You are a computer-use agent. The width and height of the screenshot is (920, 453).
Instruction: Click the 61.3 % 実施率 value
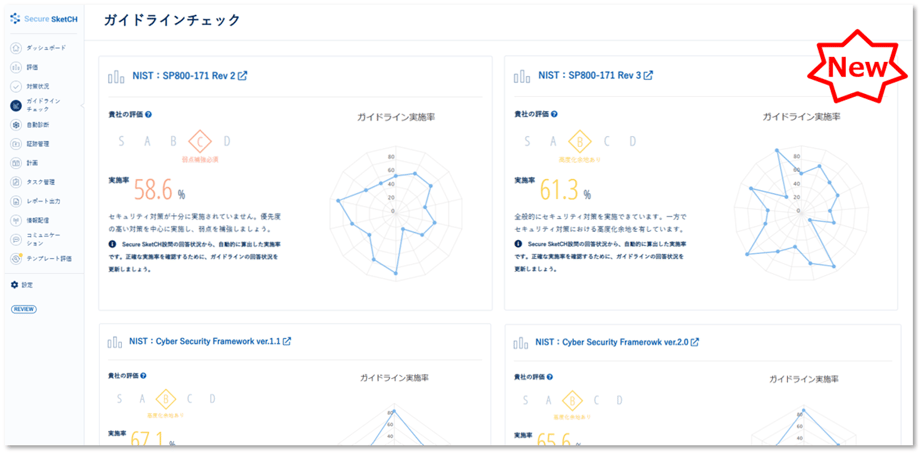click(x=566, y=190)
